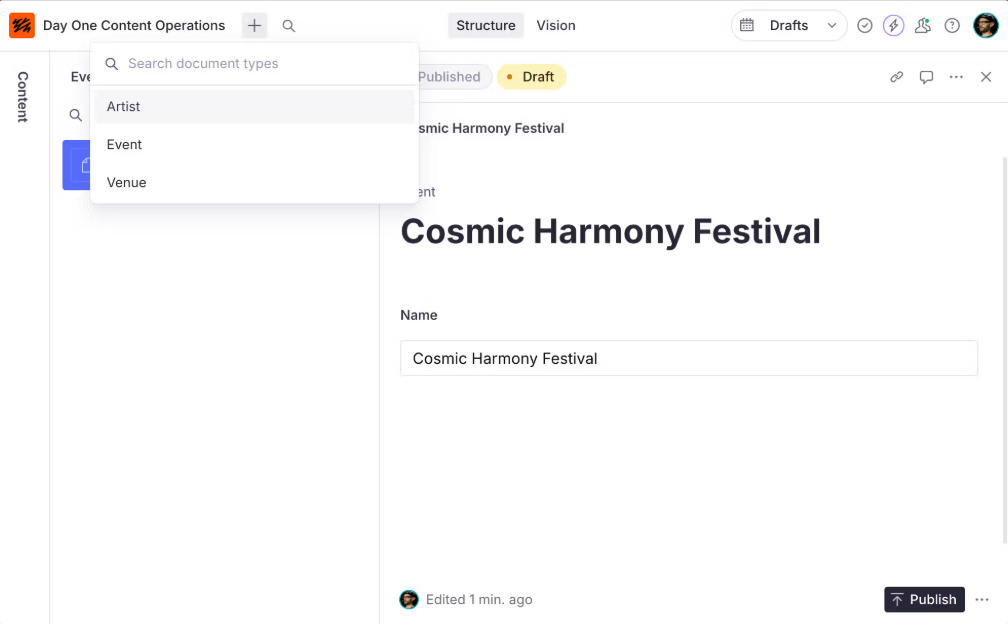This screenshot has width=1008, height=624.
Task: Open the help question mark icon
Action: (x=952, y=26)
